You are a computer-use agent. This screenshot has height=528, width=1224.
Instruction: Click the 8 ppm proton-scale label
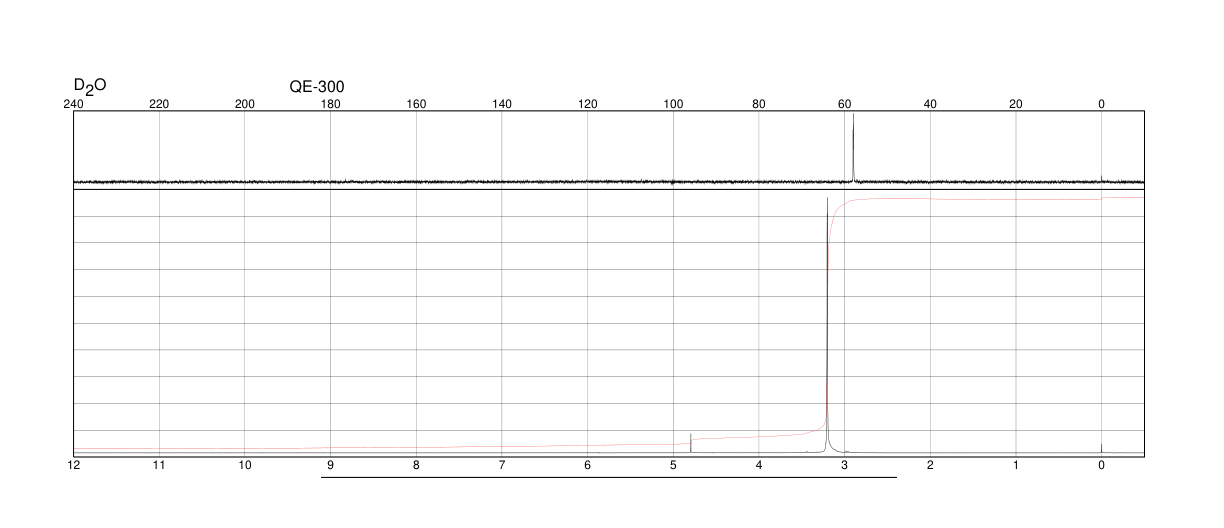coord(416,466)
